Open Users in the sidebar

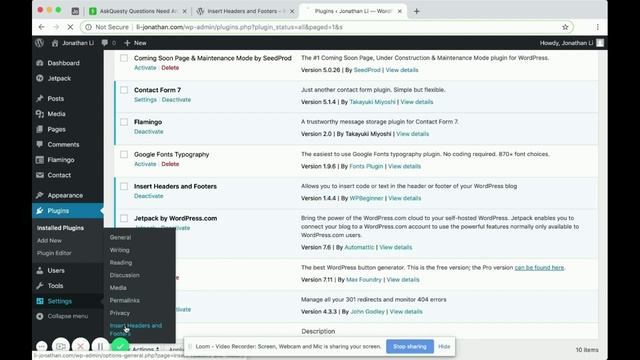point(56,270)
